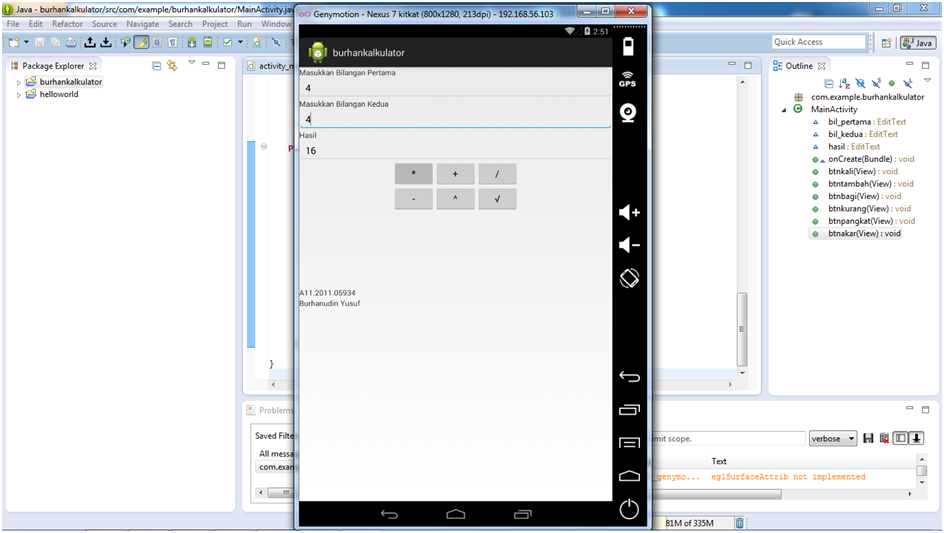This screenshot has height=533, width=944.
Task: Click the Eclipse Print toolbar icon
Action: pos(71,42)
